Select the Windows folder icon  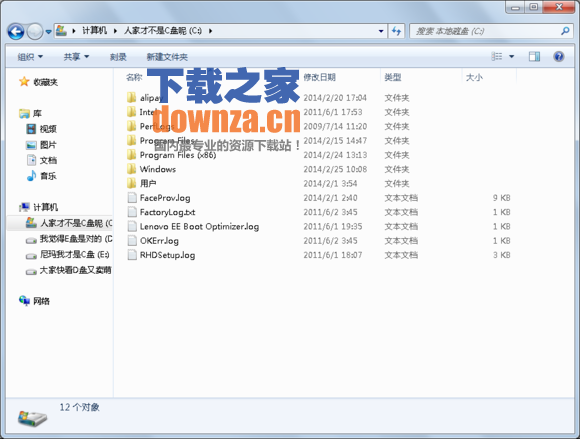point(132,169)
